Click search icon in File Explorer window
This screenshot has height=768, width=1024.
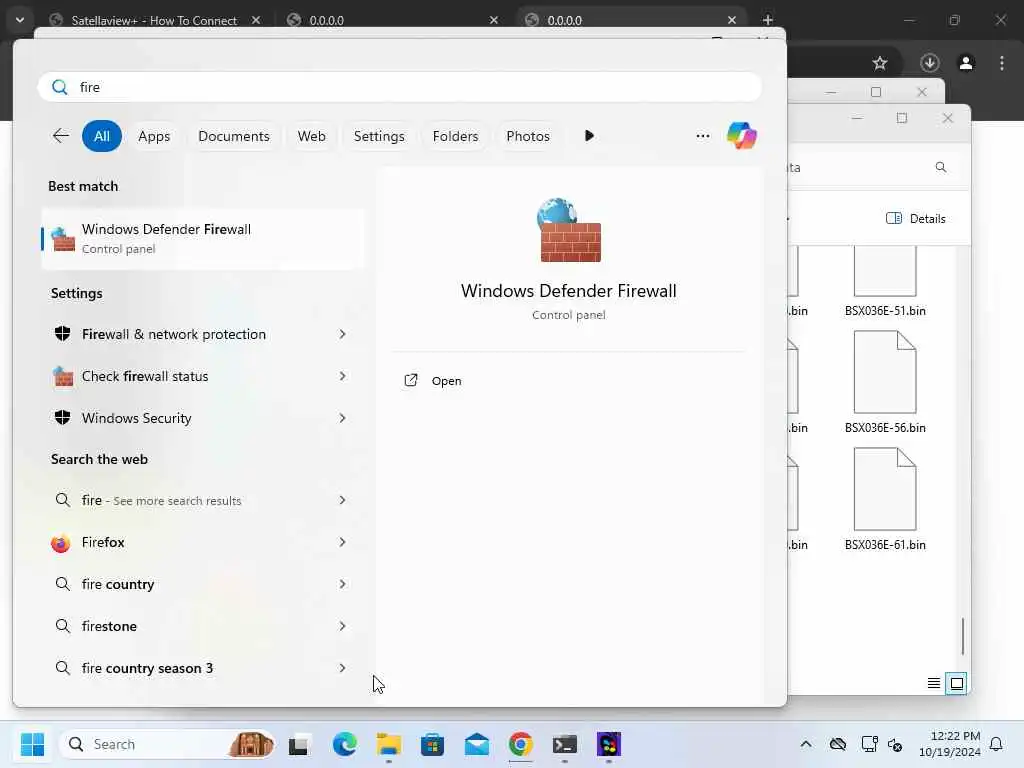[x=940, y=167]
